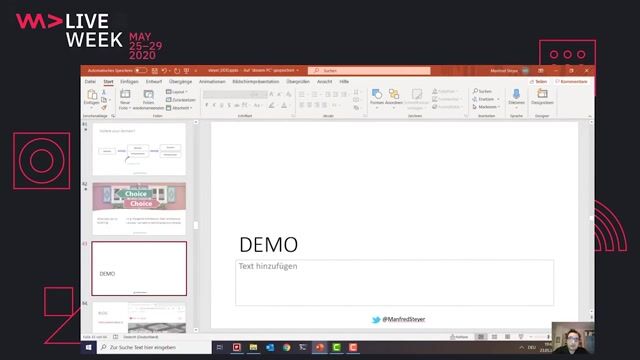
Task: Click the Task View icon in taskbar
Action: point(220,347)
